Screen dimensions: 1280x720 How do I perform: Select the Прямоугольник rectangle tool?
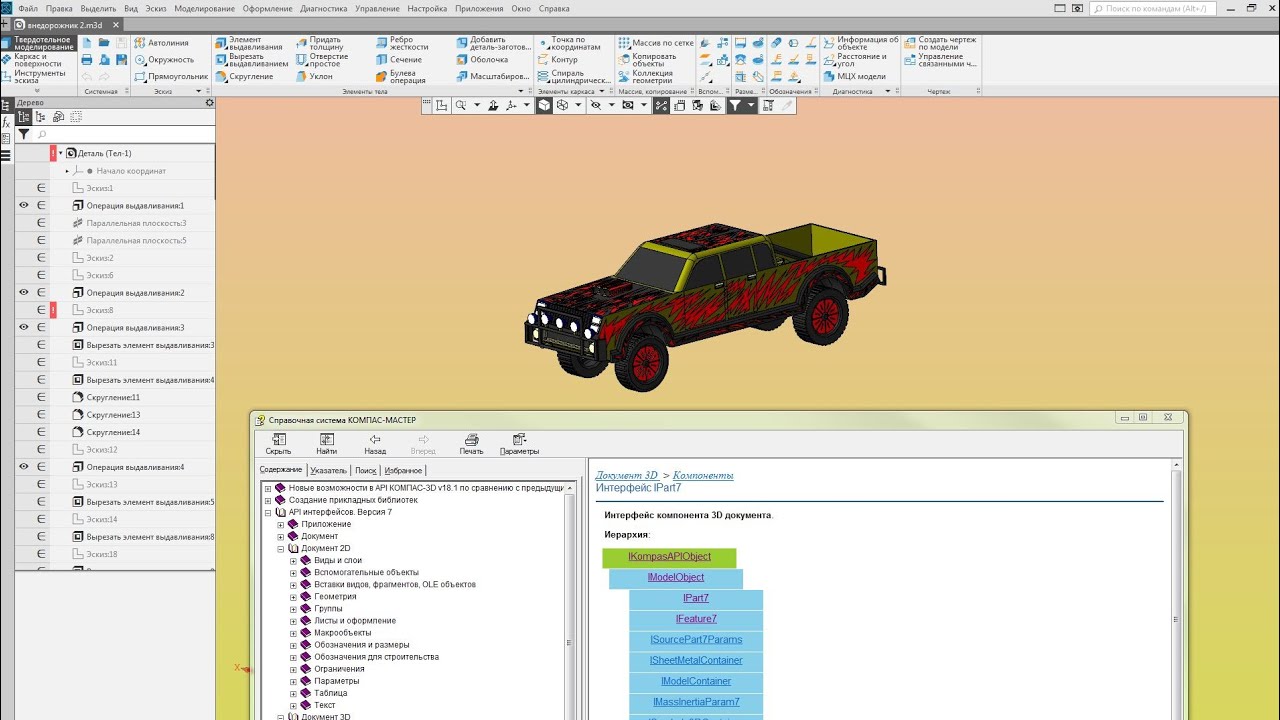pyautogui.click(x=171, y=76)
